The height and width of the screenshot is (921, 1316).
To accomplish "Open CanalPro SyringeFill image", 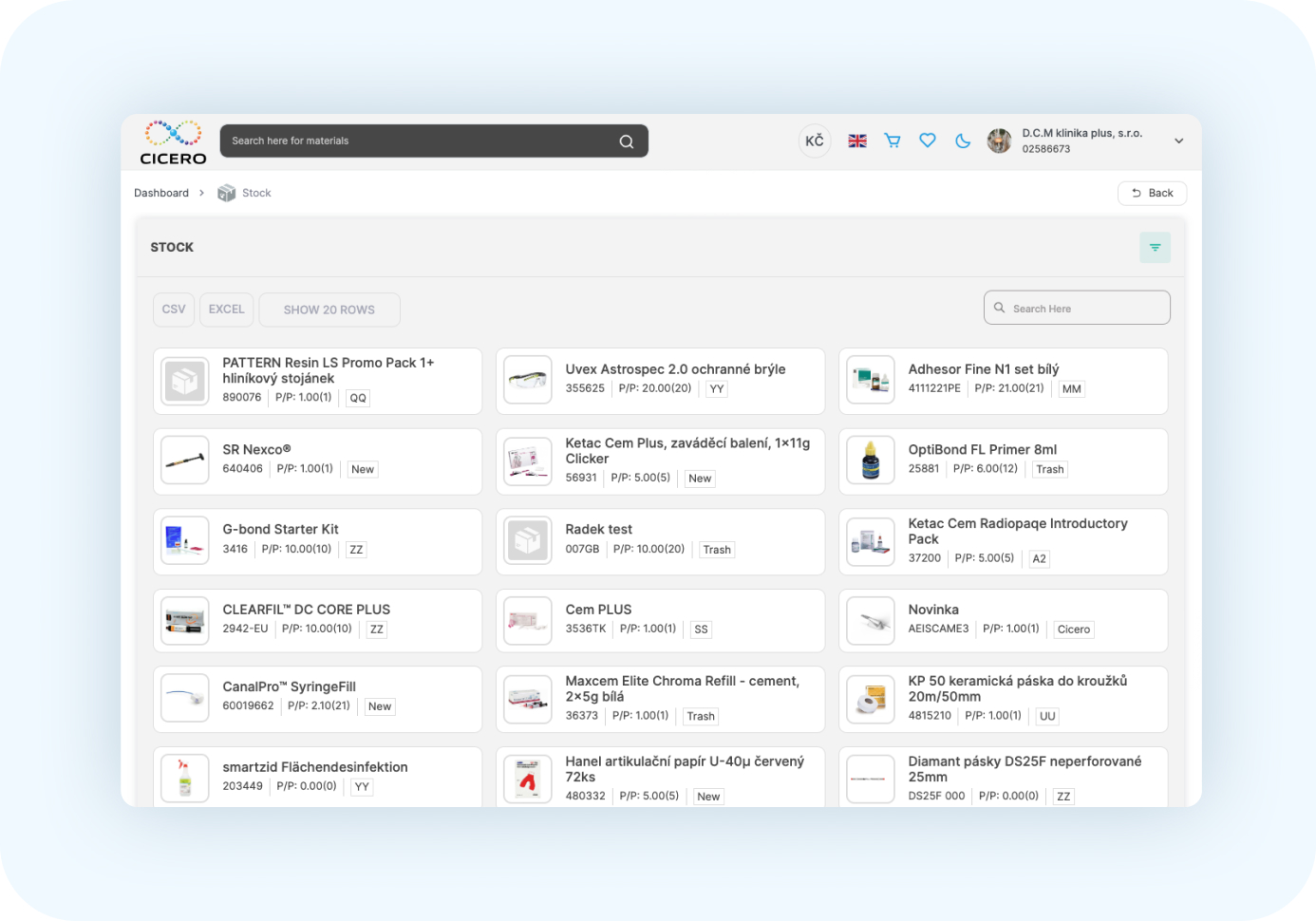I will [x=185, y=698].
